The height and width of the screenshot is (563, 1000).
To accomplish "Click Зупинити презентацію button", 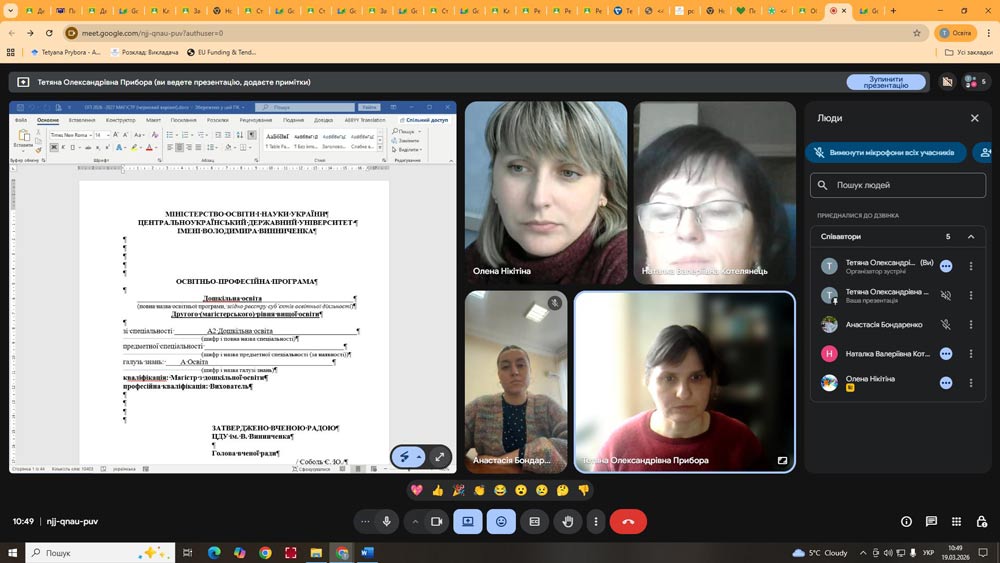I will click(x=885, y=82).
